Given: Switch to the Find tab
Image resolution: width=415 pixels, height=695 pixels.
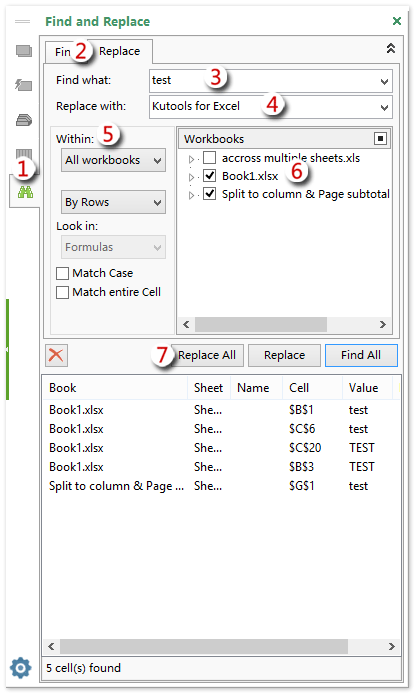Looking at the screenshot, I should click(63, 52).
